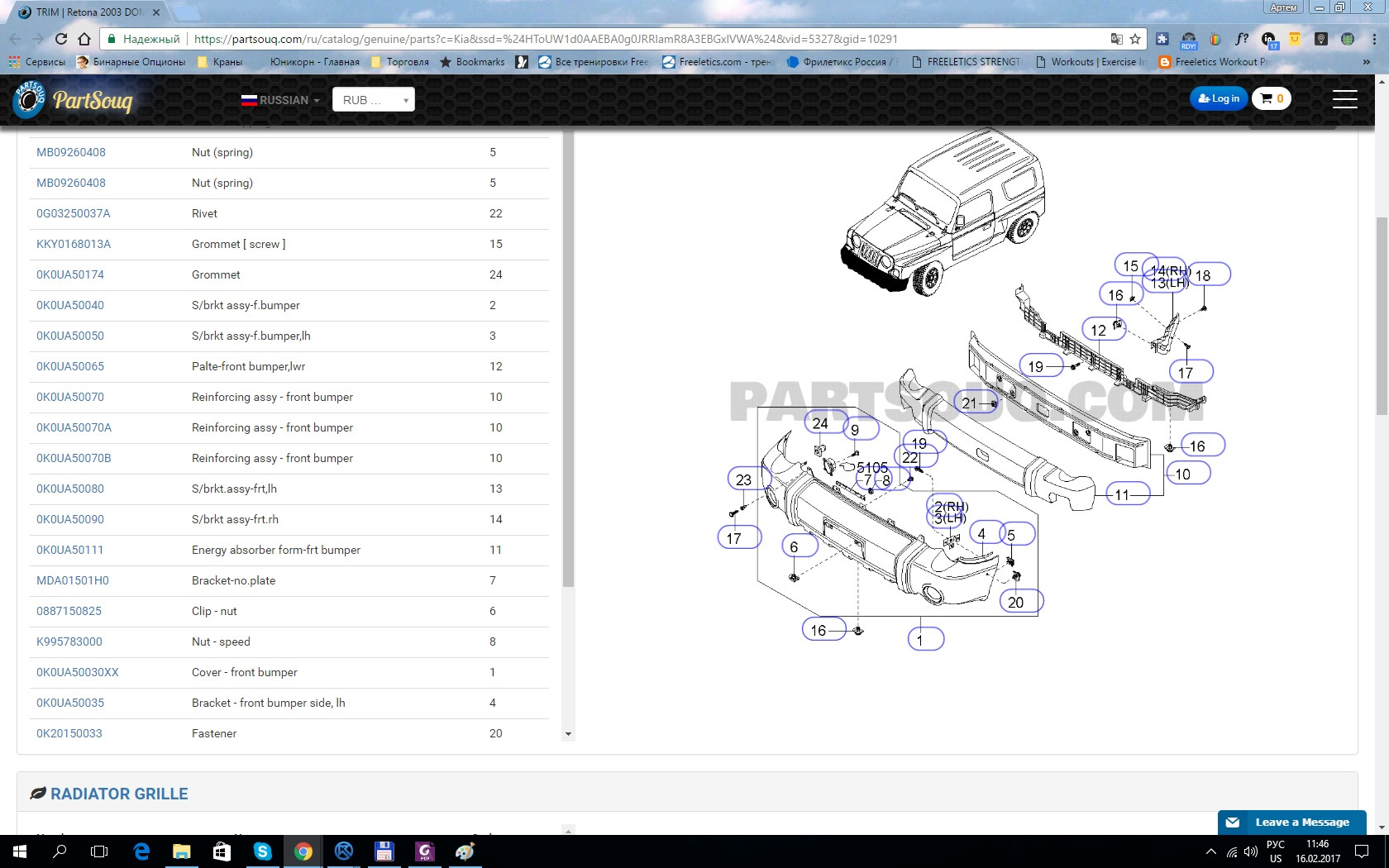Image resolution: width=1389 pixels, height=868 pixels.
Task: Open the shopping cart showing 0 items
Action: pyautogui.click(x=1272, y=98)
